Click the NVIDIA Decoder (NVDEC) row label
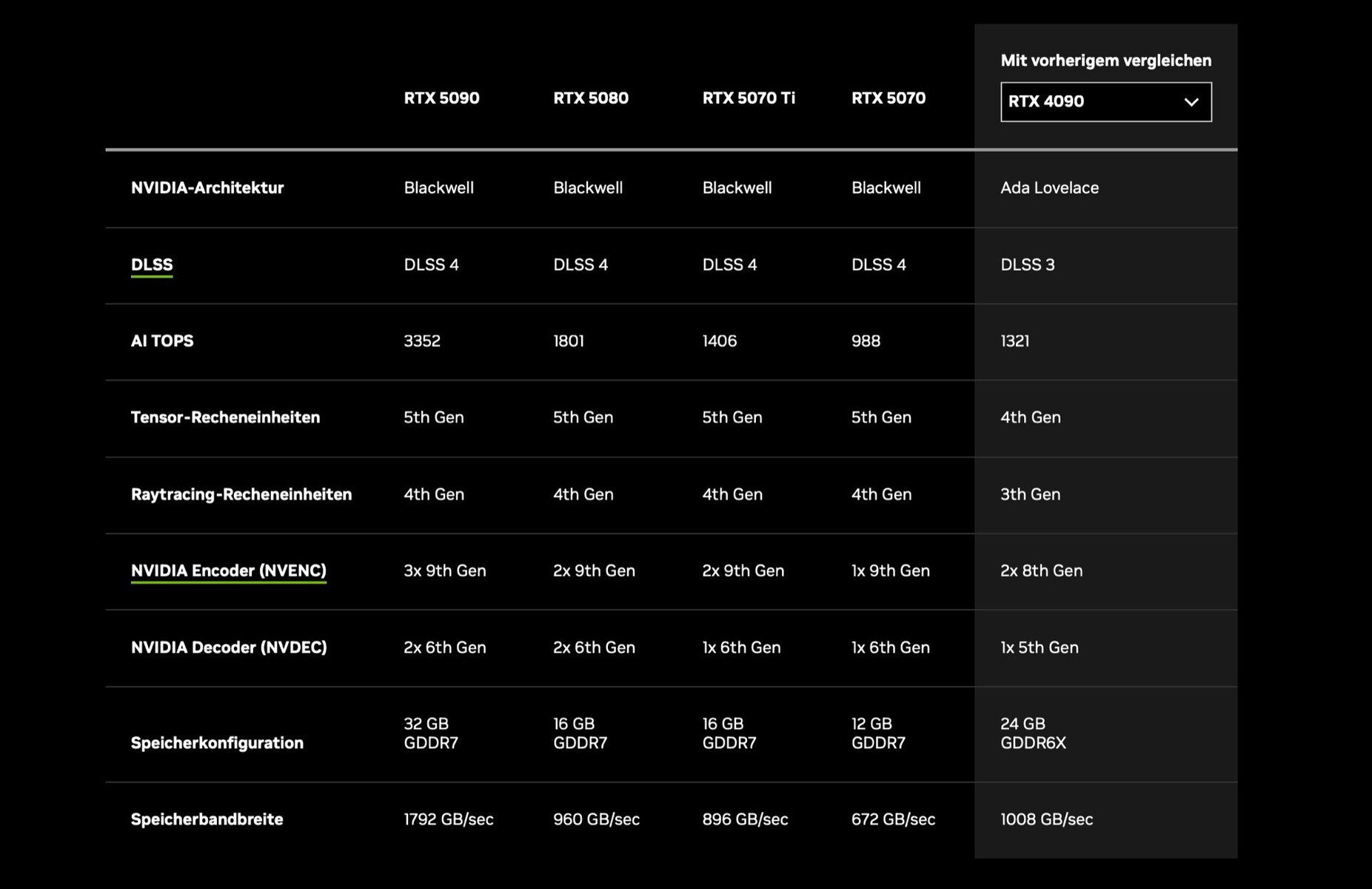Viewport: 1372px width, 889px height. tap(229, 647)
